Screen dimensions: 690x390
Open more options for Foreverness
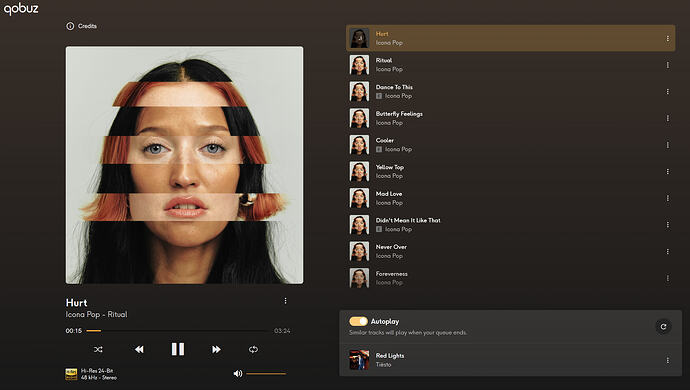pyautogui.click(x=668, y=278)
